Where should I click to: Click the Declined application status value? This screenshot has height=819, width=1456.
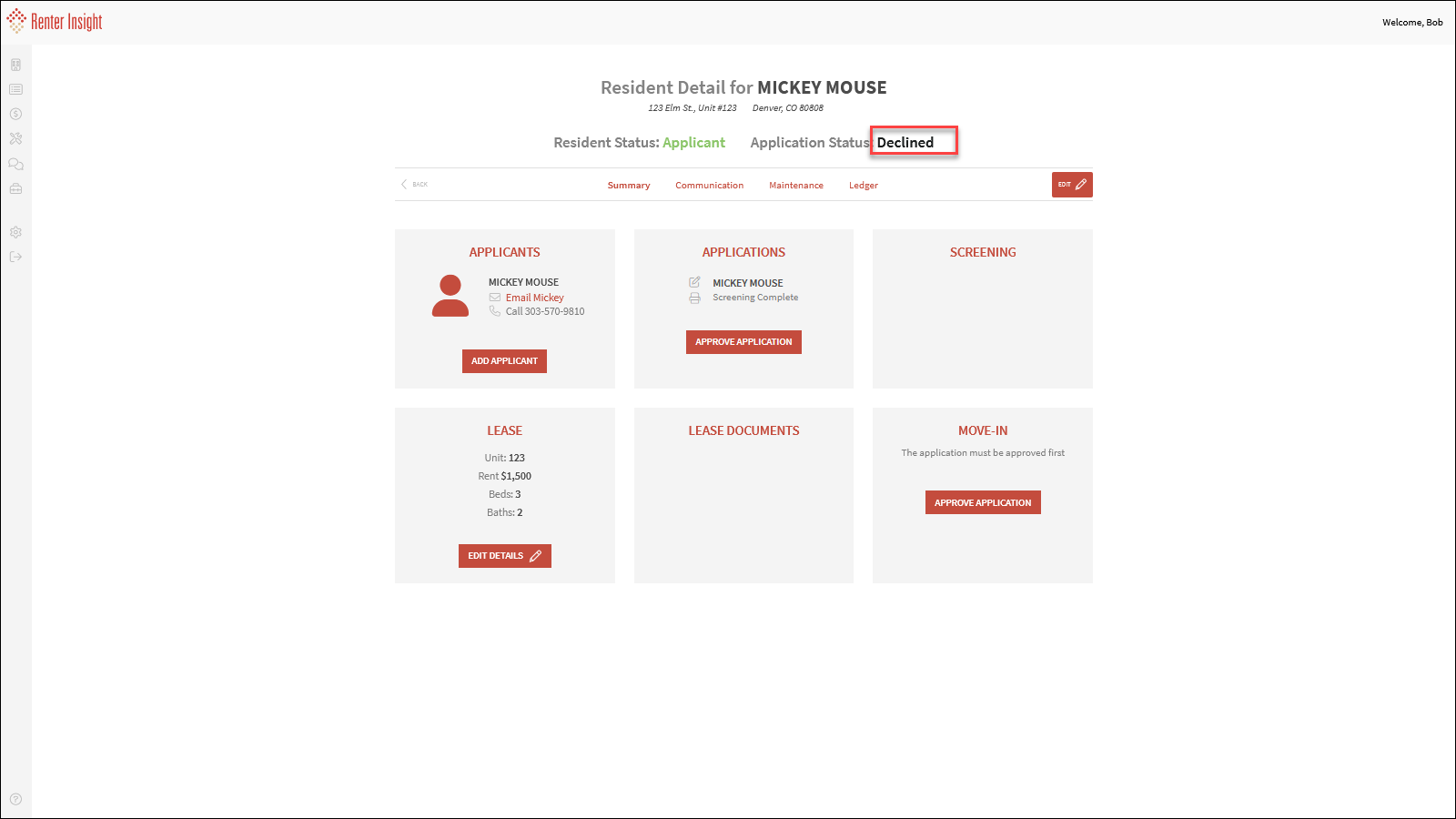point(905,143)
